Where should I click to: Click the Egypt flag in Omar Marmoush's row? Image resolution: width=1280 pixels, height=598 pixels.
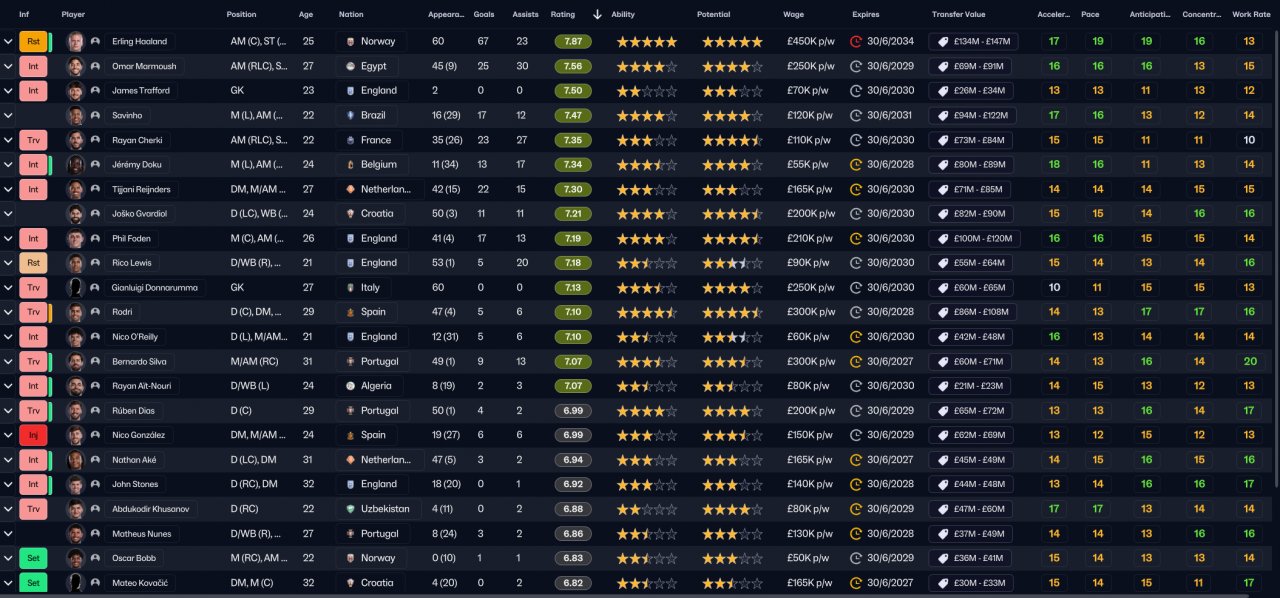pos(350,66)
